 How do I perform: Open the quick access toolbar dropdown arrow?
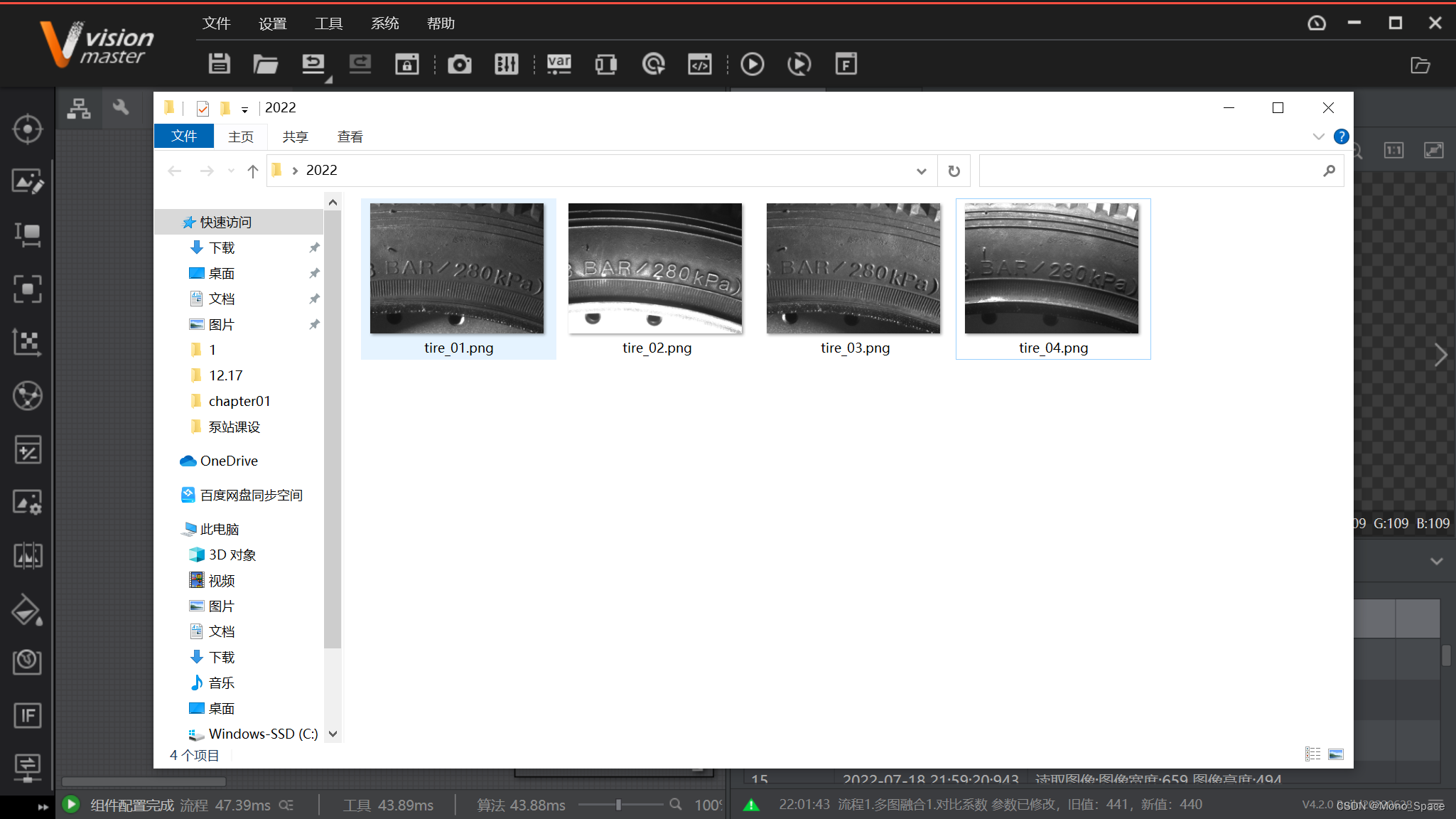click(x=244, y=109)
